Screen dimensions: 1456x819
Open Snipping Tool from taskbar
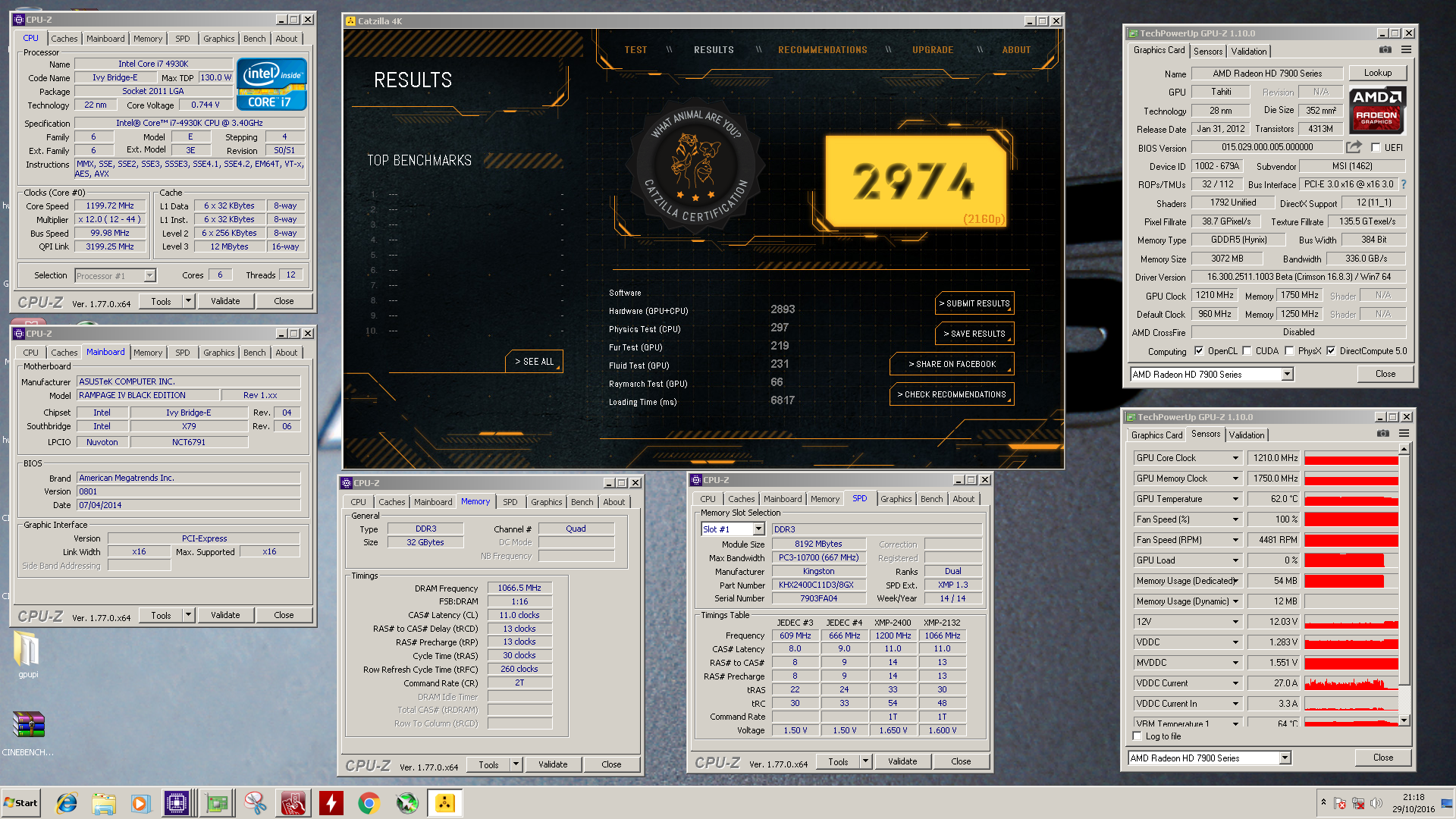pos(256,803)
